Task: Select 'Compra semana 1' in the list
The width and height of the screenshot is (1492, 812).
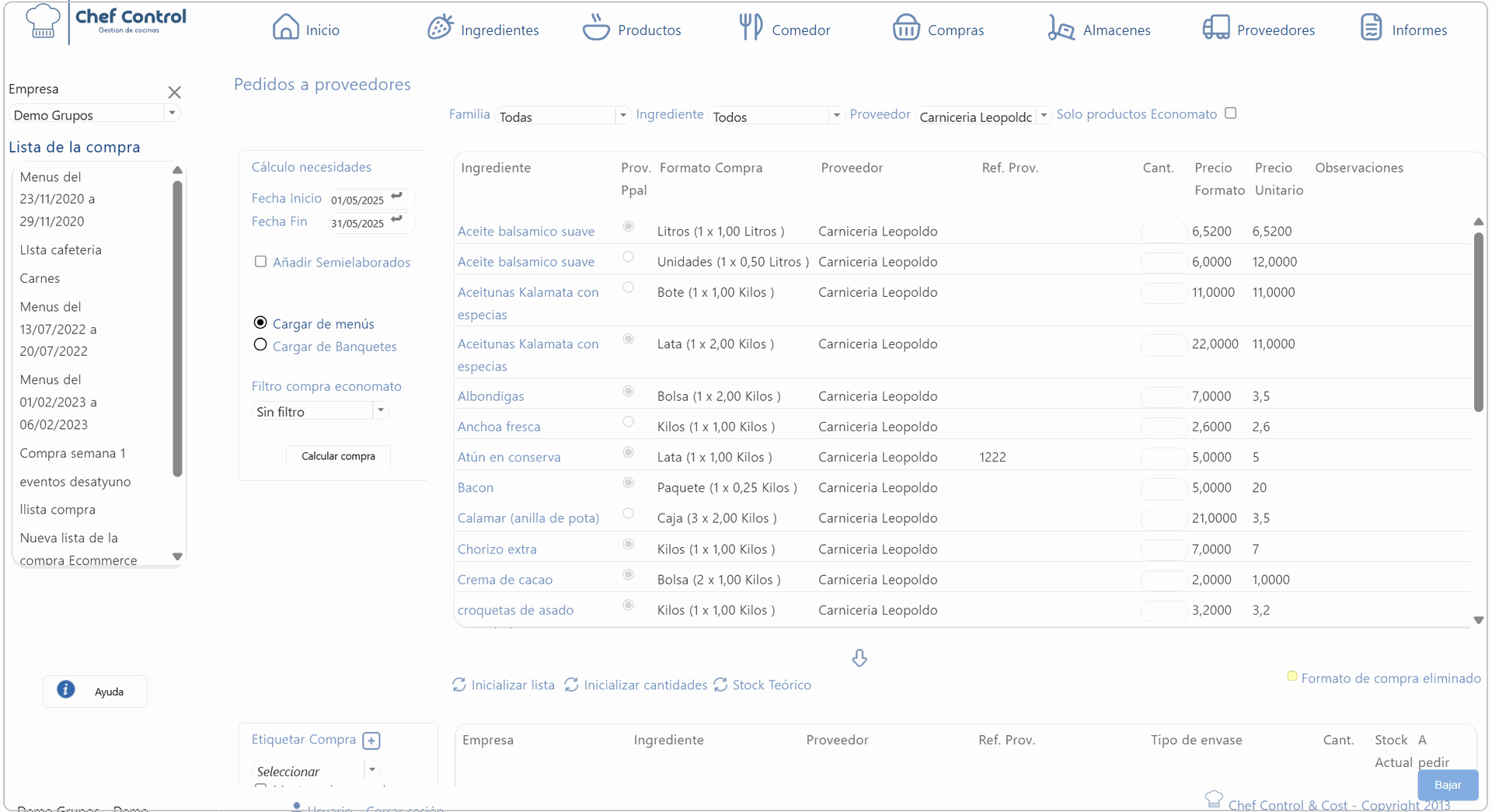Action: (x=72, y=453)
